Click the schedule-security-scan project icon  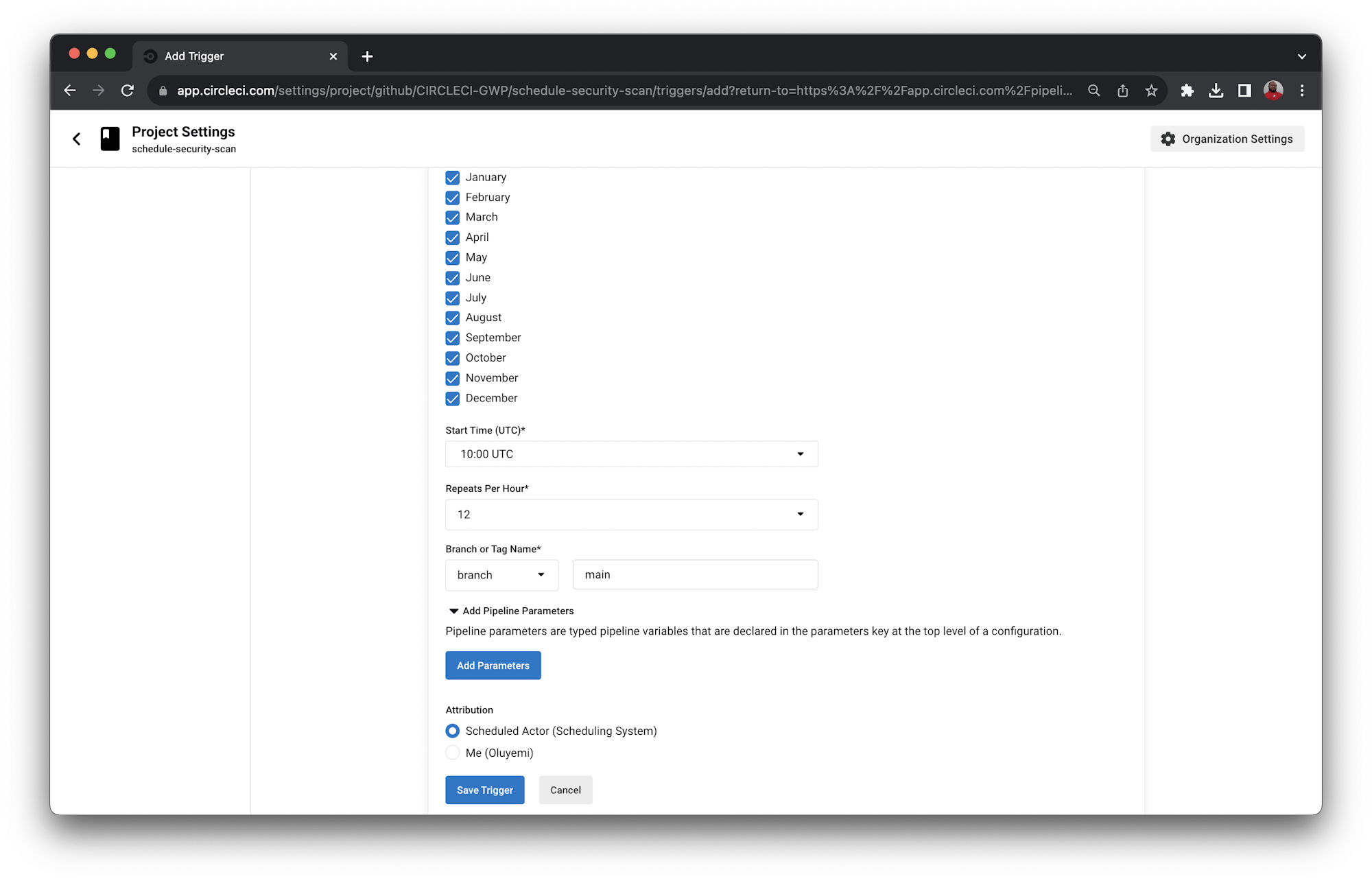110,139
